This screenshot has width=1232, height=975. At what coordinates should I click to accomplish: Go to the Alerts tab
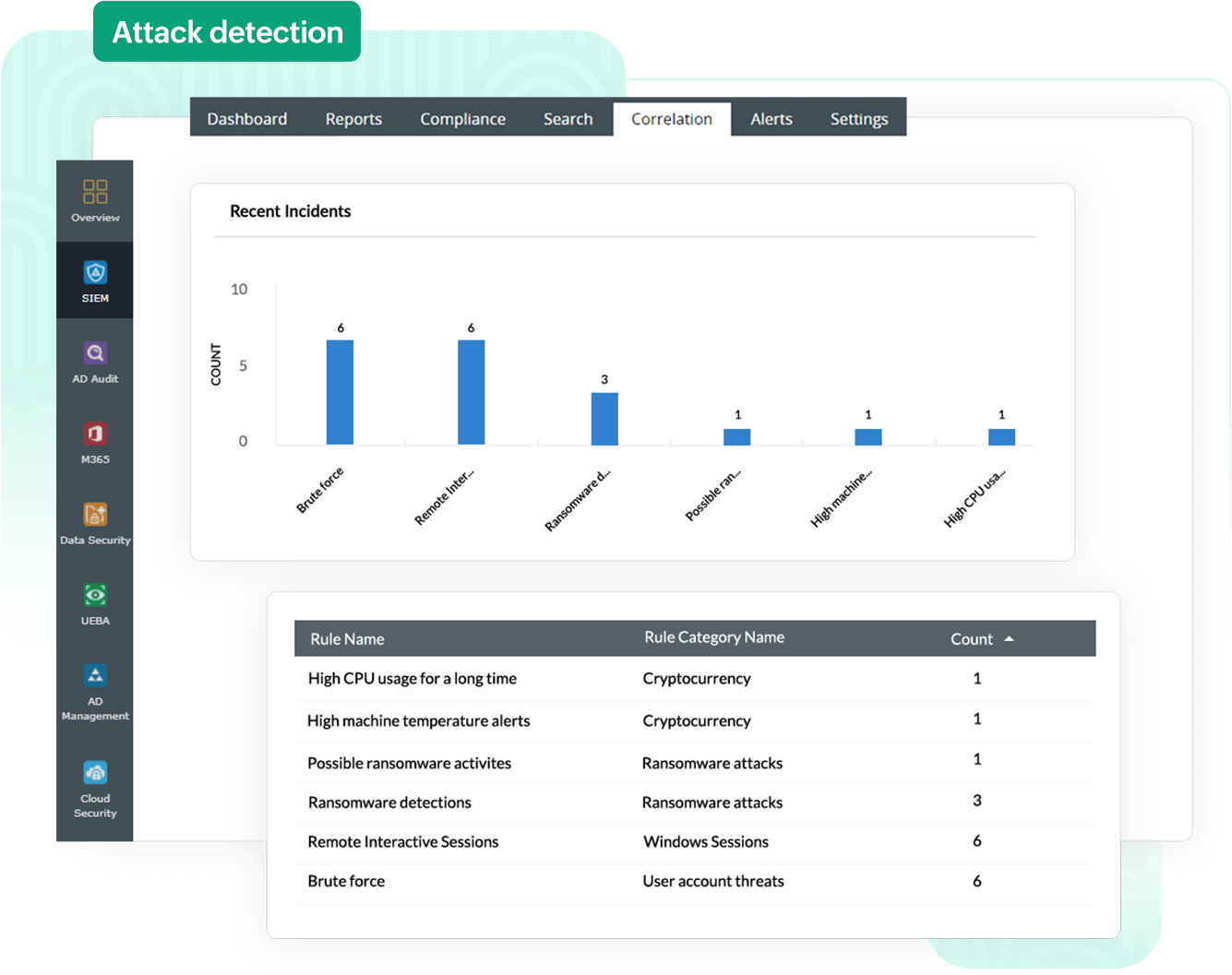coord(771,119)
